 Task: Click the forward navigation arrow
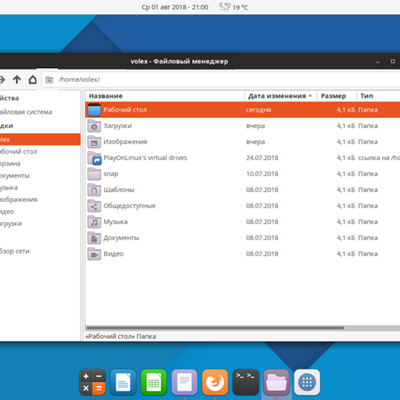tap(2, 79)
